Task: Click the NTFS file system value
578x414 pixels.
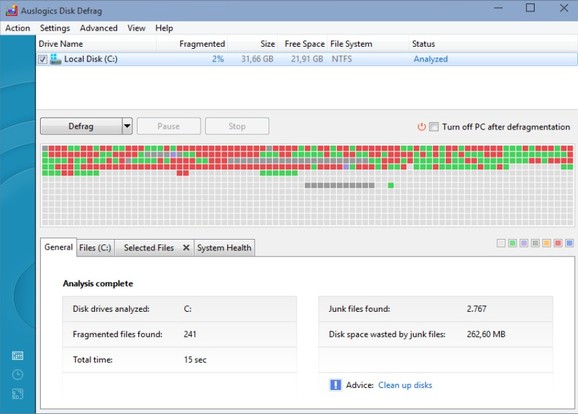Action: (x=342, y=59)
